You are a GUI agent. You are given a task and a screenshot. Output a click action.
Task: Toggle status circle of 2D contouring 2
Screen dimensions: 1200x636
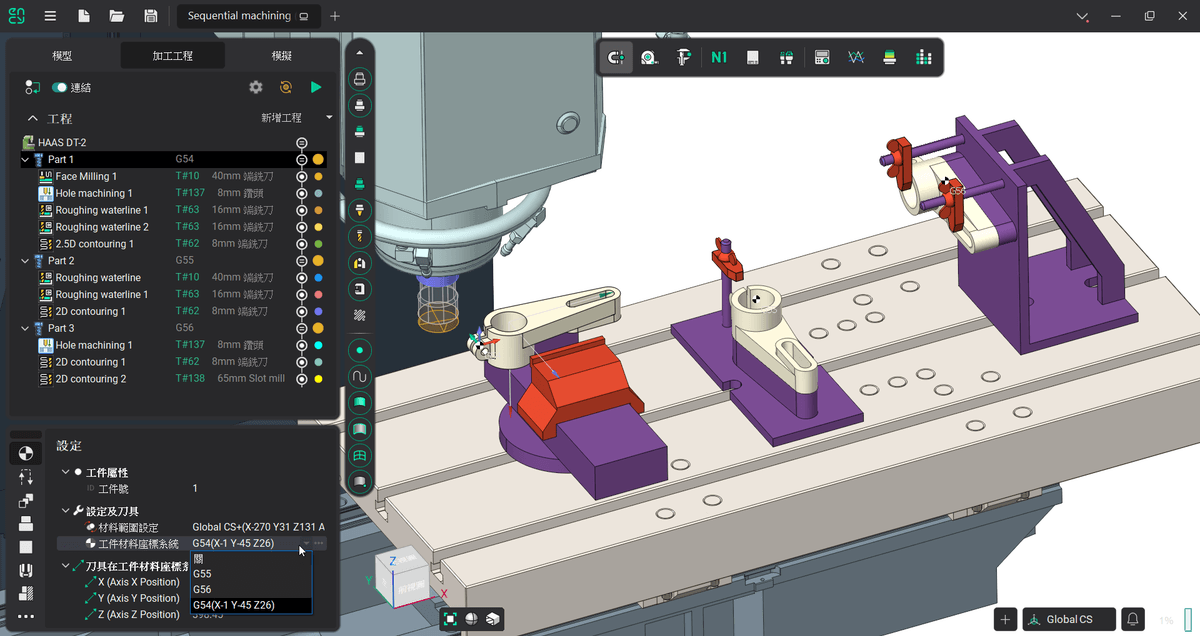tap(301, 379)
